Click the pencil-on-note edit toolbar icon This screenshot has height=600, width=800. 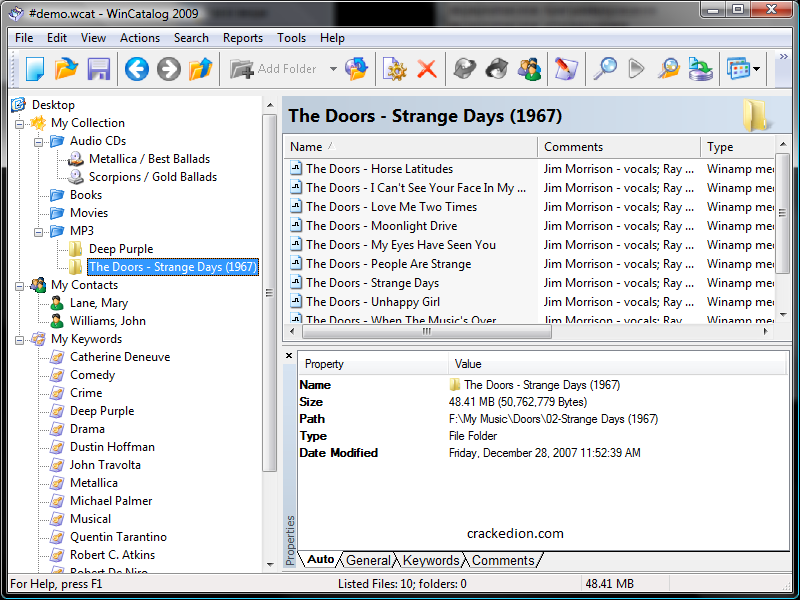tap(566, 68)
